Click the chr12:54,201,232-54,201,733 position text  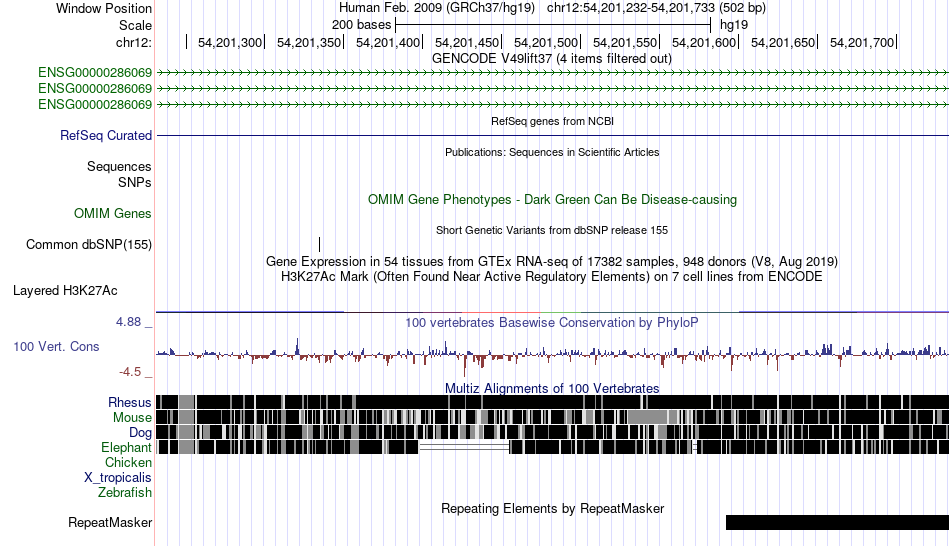(x=656, y=8)
